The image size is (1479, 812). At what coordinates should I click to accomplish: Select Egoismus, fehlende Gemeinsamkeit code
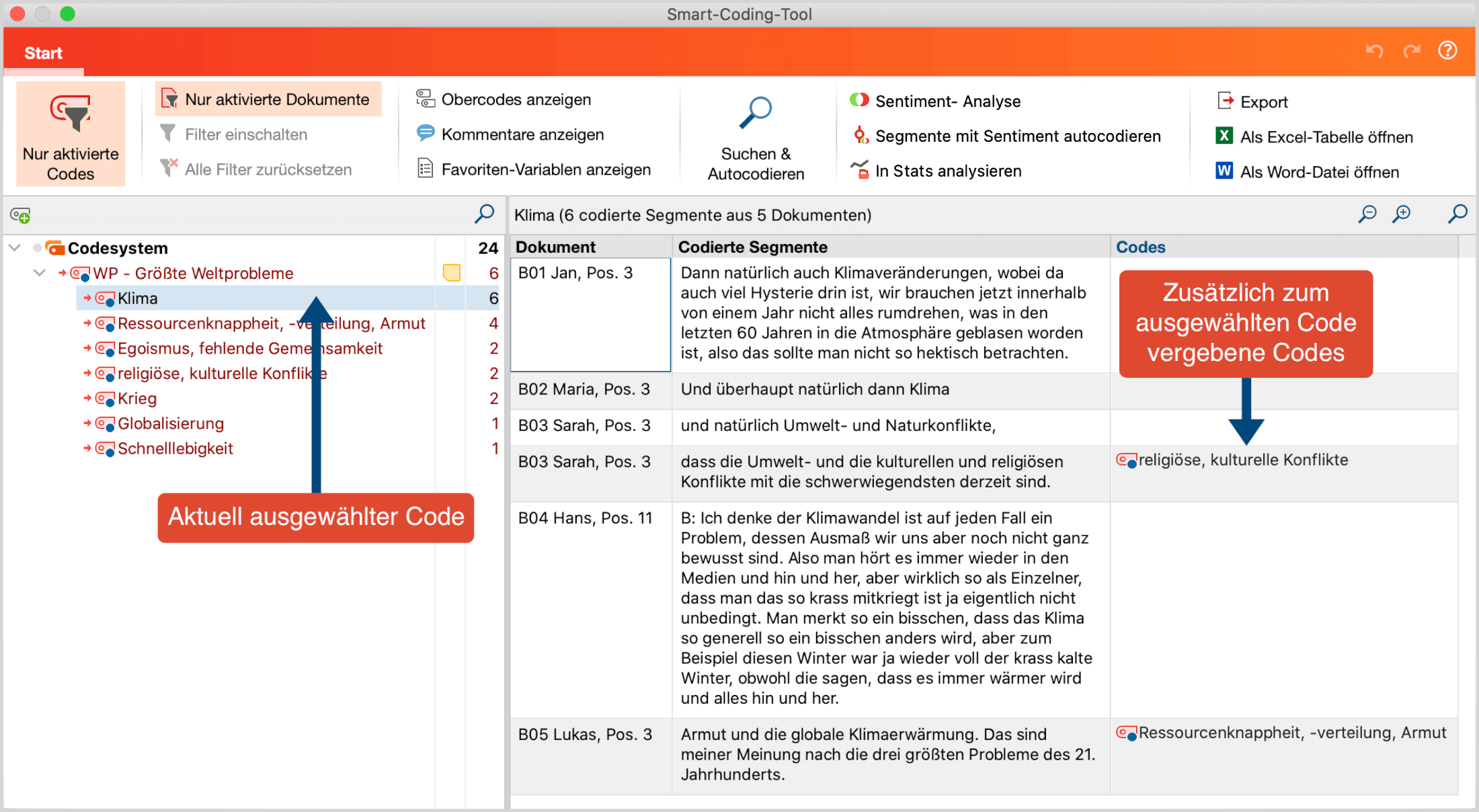250,348
